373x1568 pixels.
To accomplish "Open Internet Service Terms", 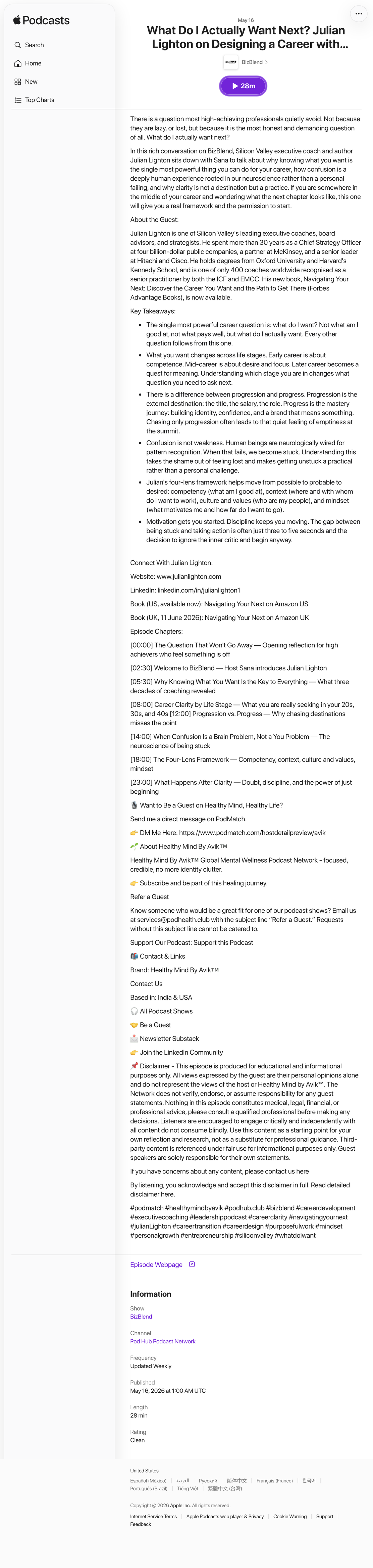I will point(153,1516).
